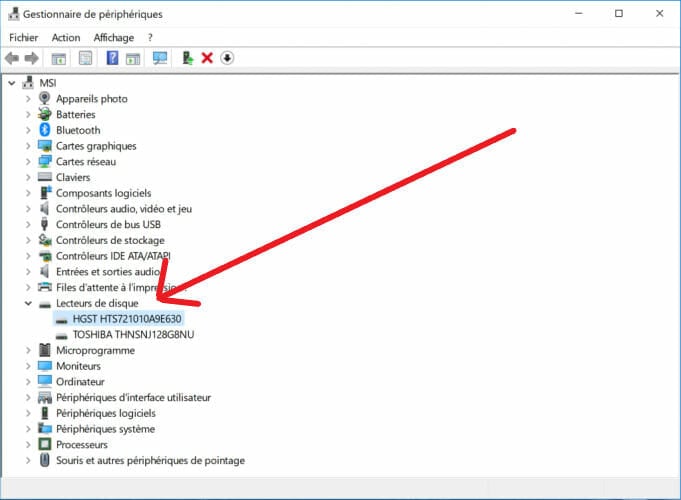Click the red X uninstall device icon
Image resolution: width=681 pixels, height=500 pixels.
tap(207, 58)
